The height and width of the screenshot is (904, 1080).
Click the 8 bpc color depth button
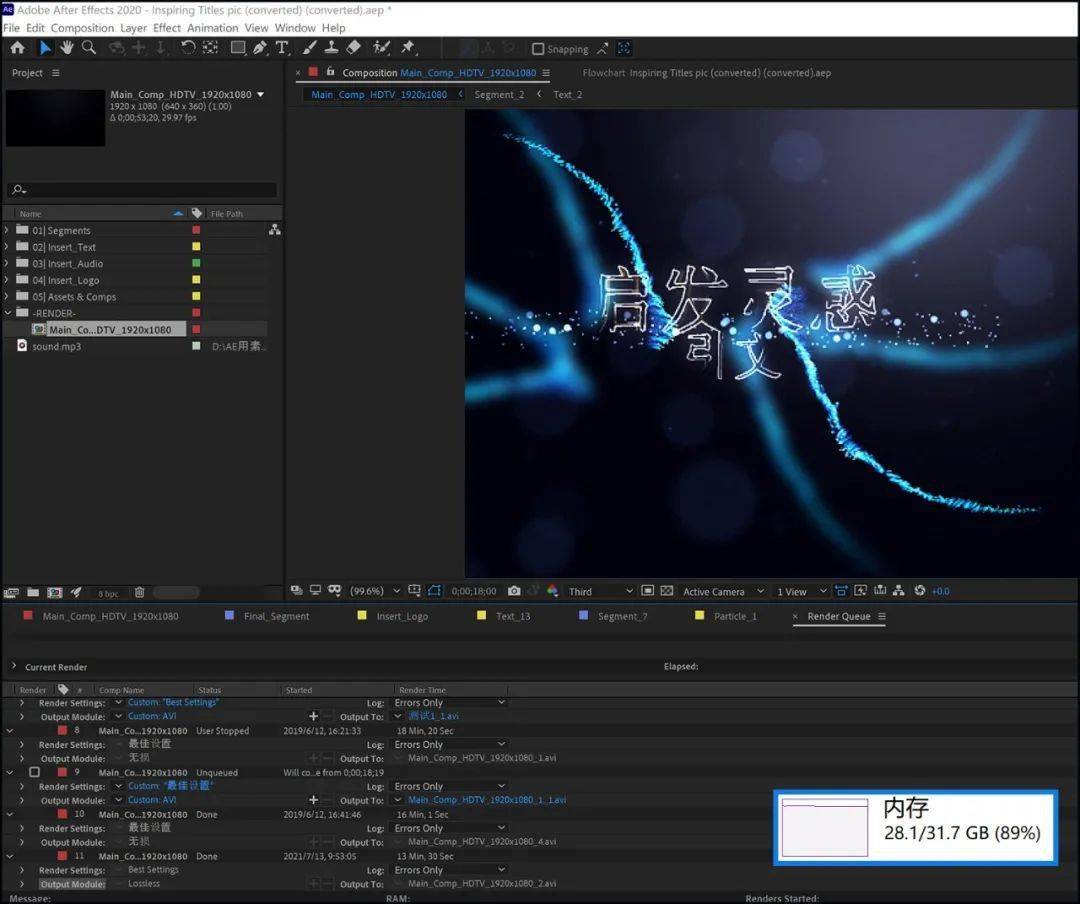(x=107, y=593)
